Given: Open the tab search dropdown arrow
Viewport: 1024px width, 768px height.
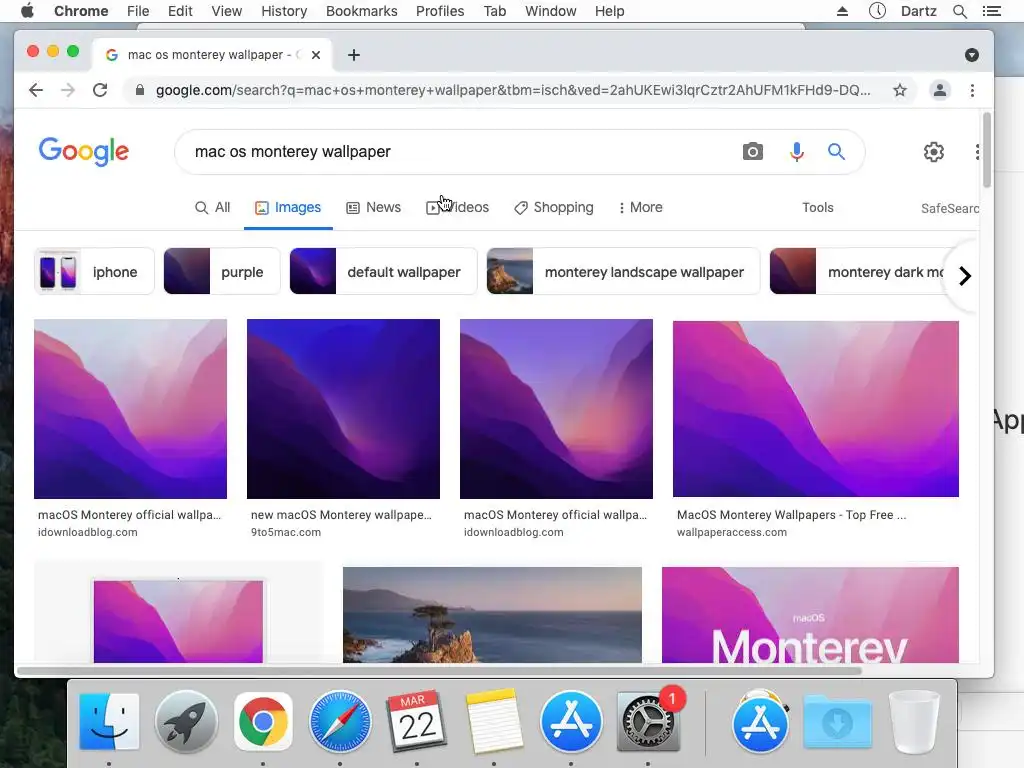Looking at the screenshot, I should coord(972,55).
